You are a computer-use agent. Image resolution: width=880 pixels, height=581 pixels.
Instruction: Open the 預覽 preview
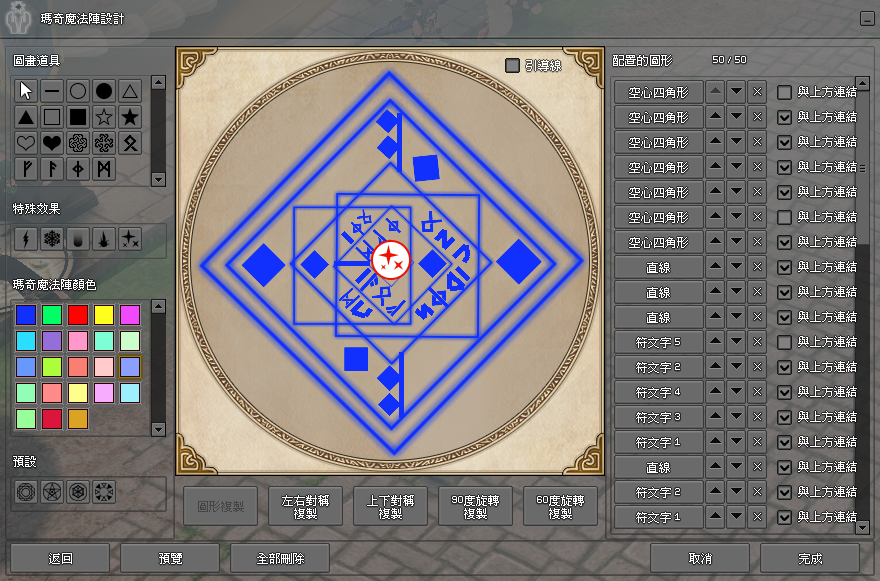tap(170, 558)
